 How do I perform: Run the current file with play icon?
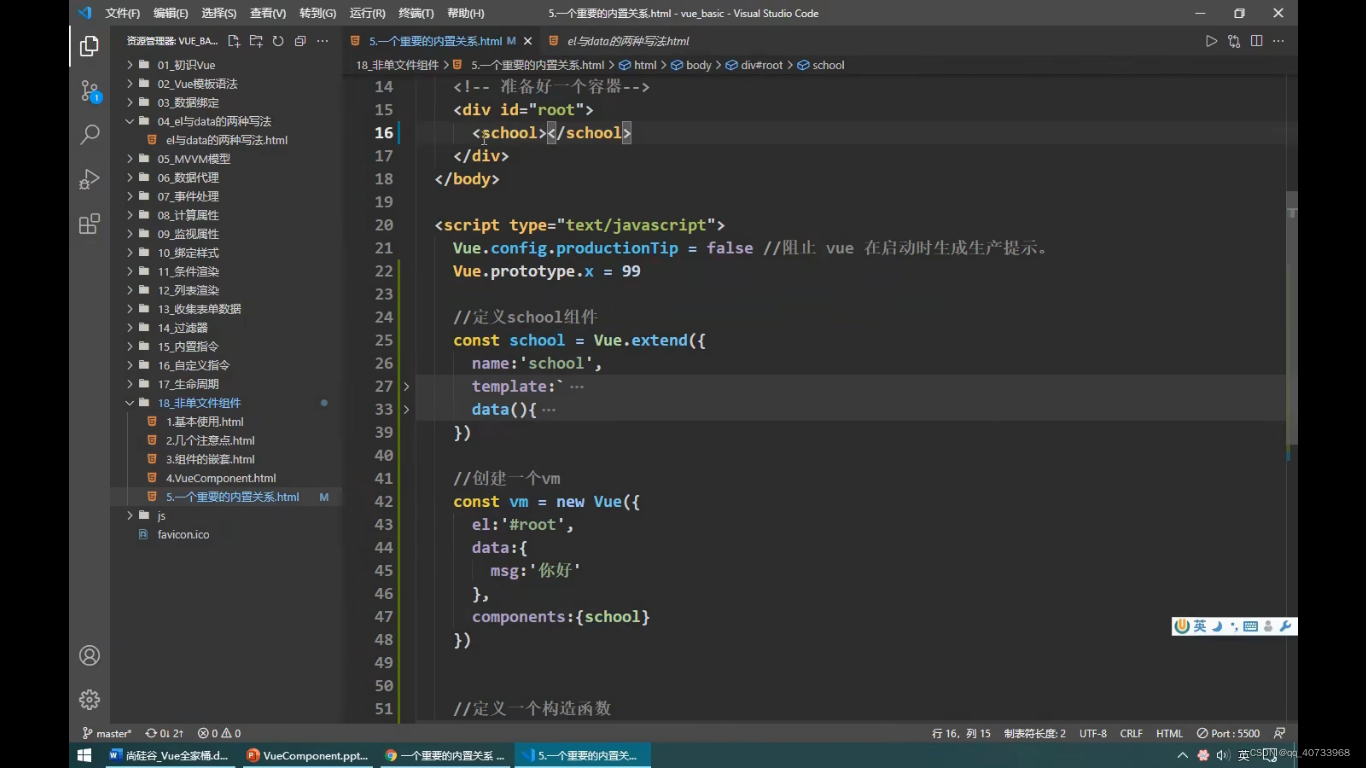pos(1211,41)
